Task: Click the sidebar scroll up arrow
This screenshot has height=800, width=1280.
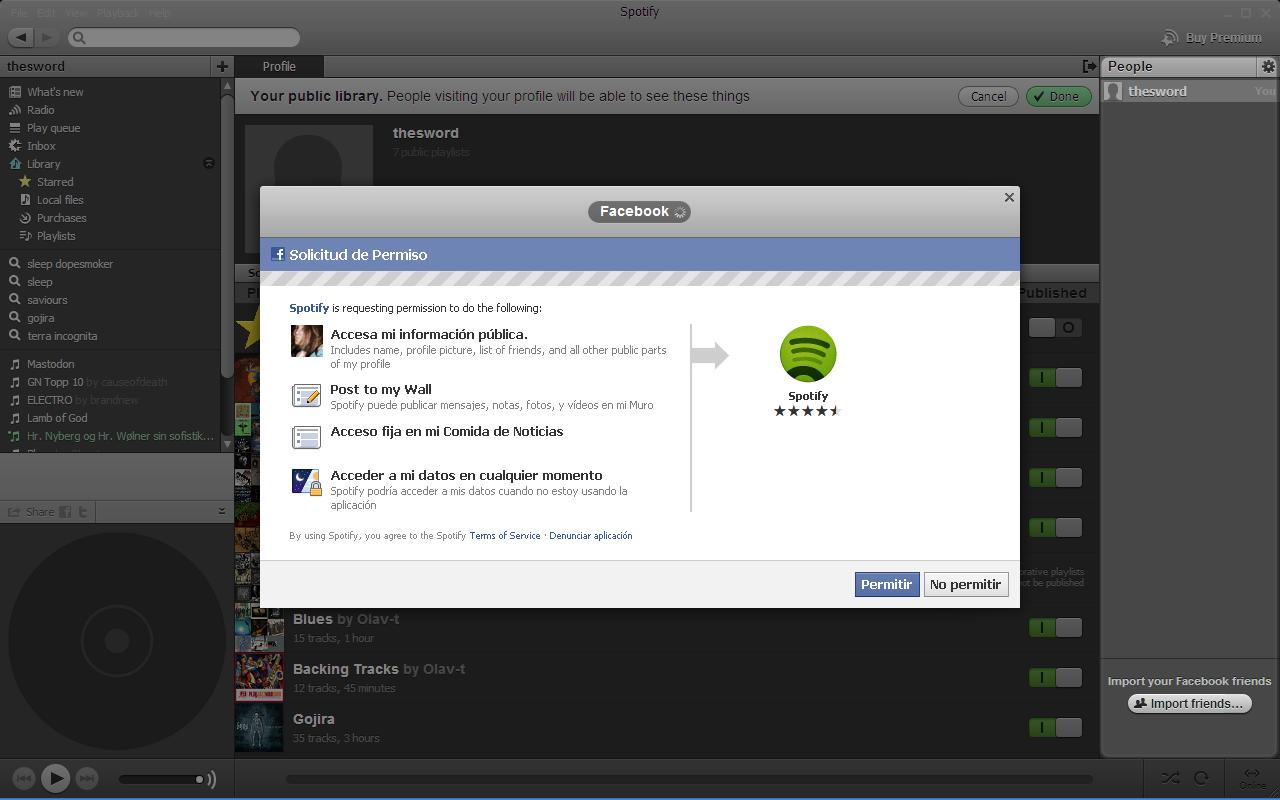Action: click(227, 86)
